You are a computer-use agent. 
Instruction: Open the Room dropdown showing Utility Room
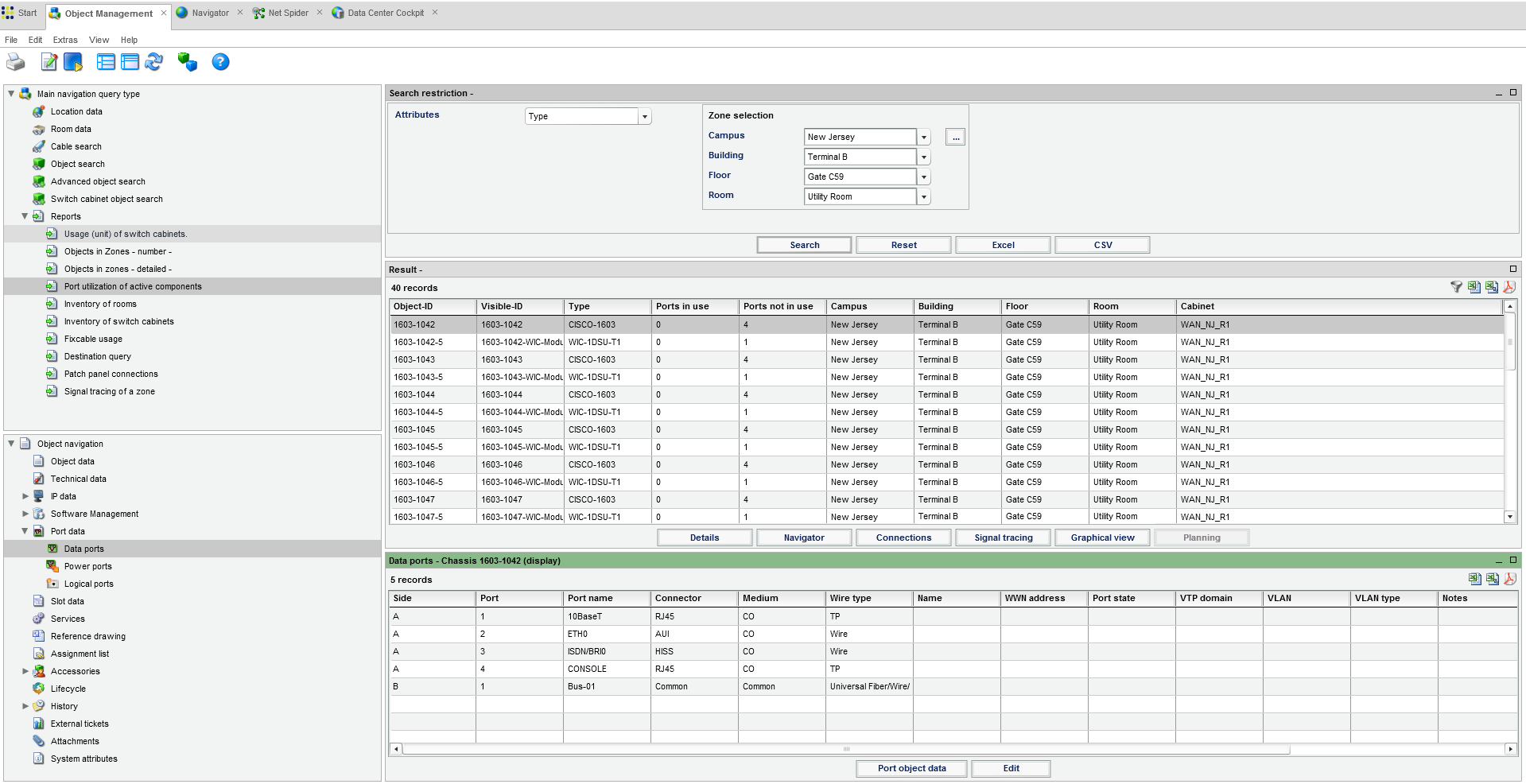click(923, 197)
